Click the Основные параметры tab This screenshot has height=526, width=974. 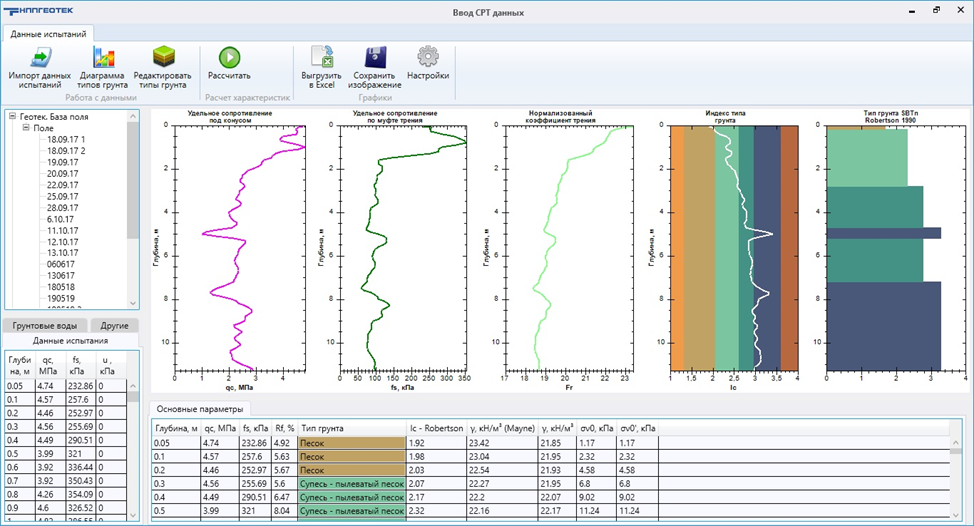pyautogui.click(x=201, y=408)
